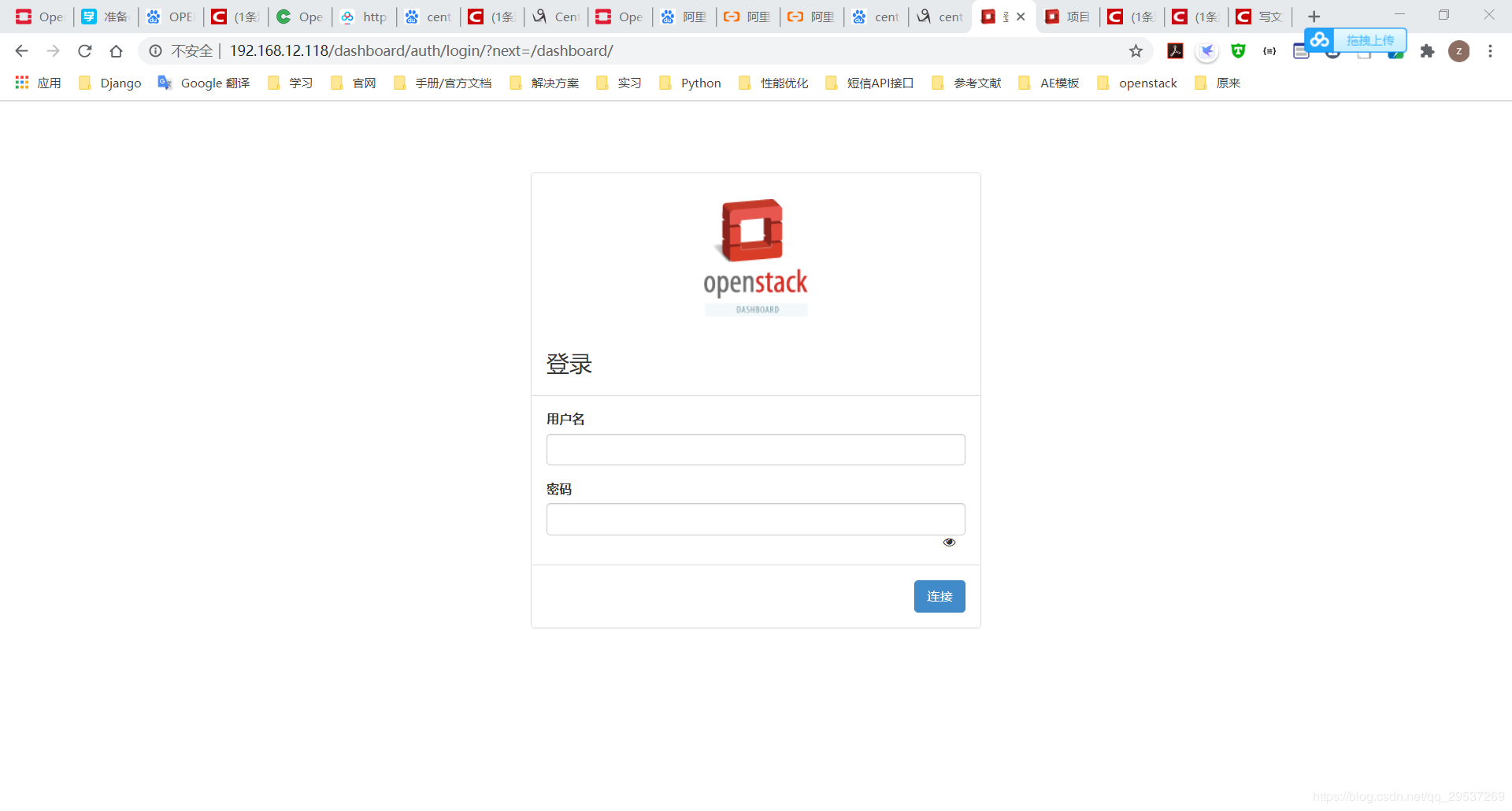Screen dimensions: 1512x811
Task: Toggle password visibility with the eye icon
Action: [x=948, y=542]
